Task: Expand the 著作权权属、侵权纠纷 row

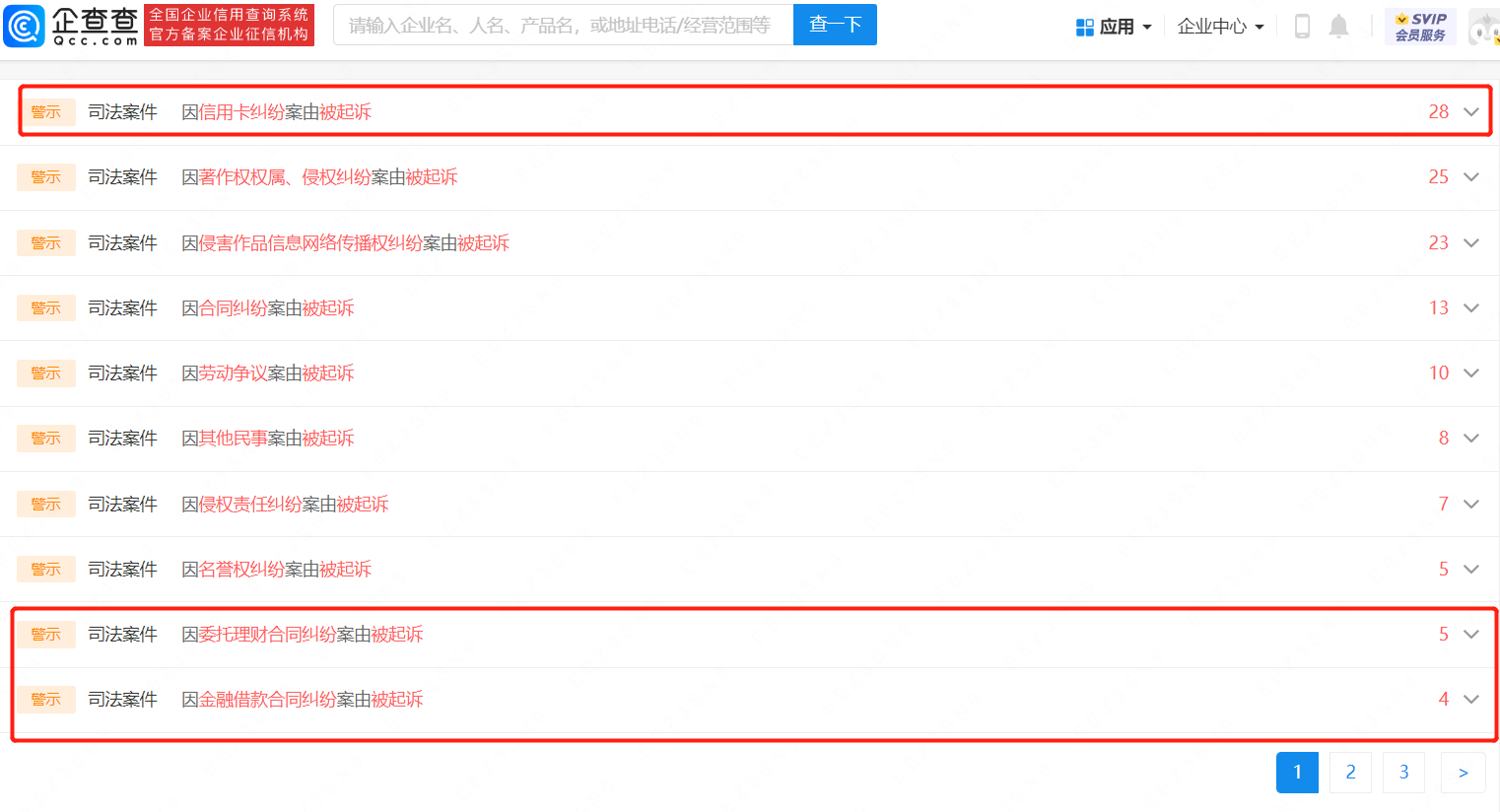Action: point(1470,177)
